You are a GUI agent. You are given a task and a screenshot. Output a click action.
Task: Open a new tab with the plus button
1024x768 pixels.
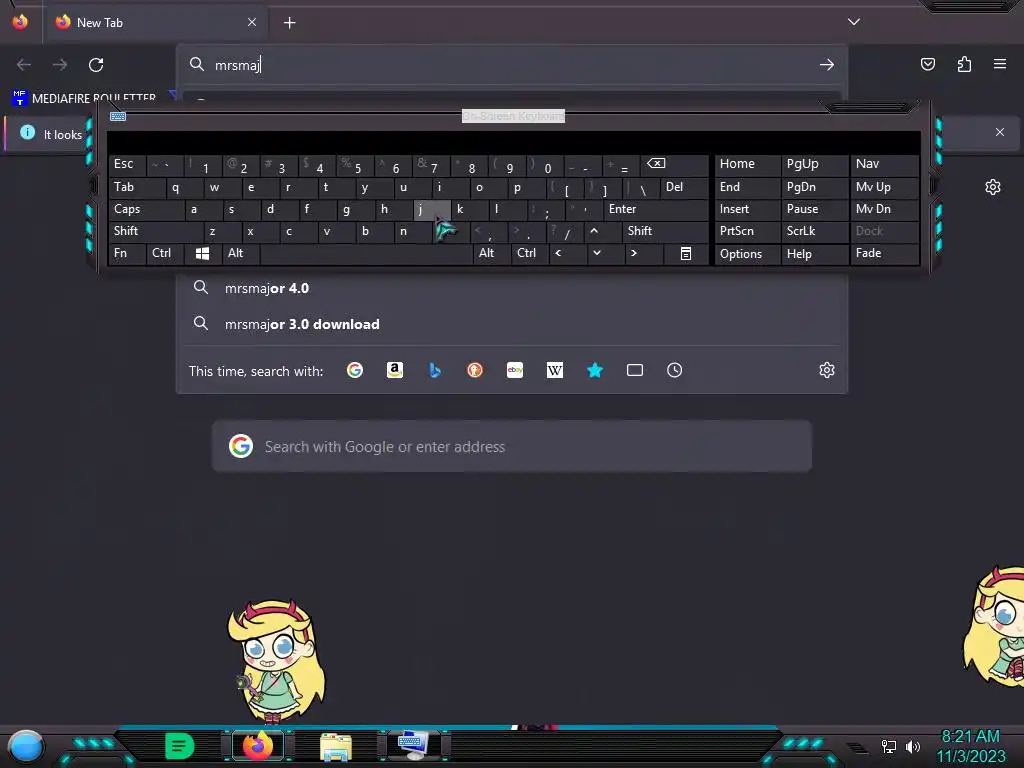point(289,23)
